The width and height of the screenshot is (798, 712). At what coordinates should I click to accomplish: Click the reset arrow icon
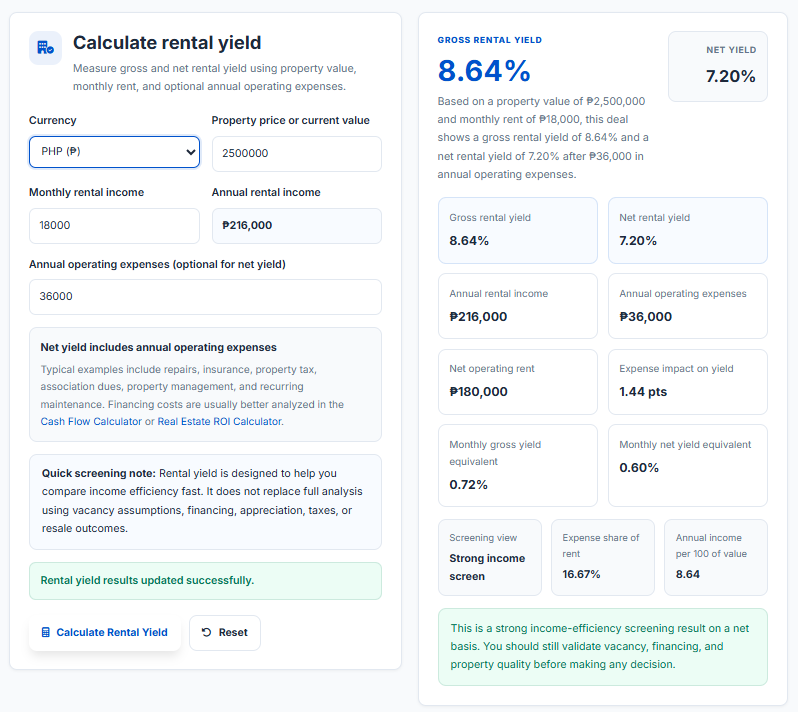click(206, 632)
